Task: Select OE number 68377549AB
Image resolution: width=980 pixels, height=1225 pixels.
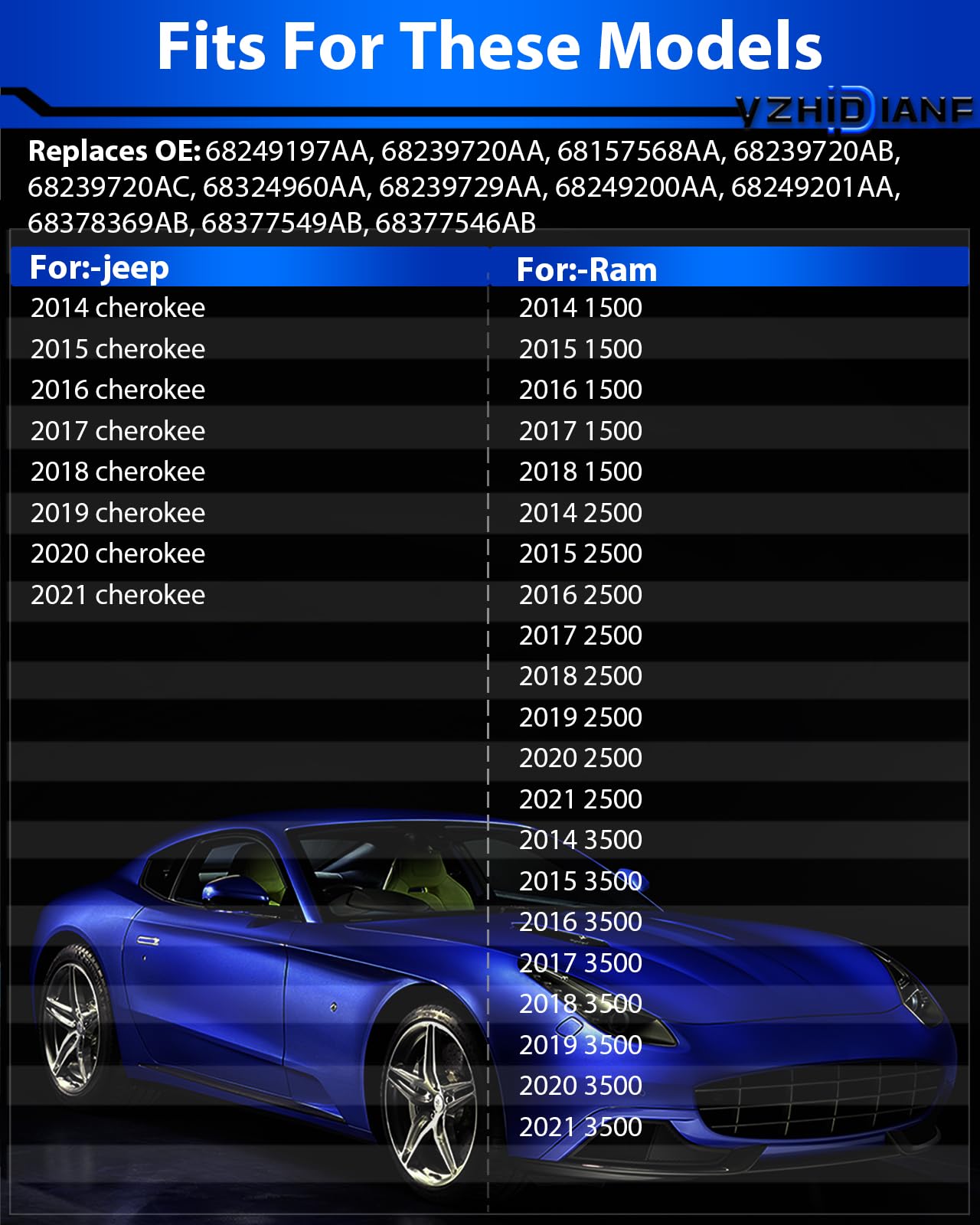Action: click(x=283, y=223)
